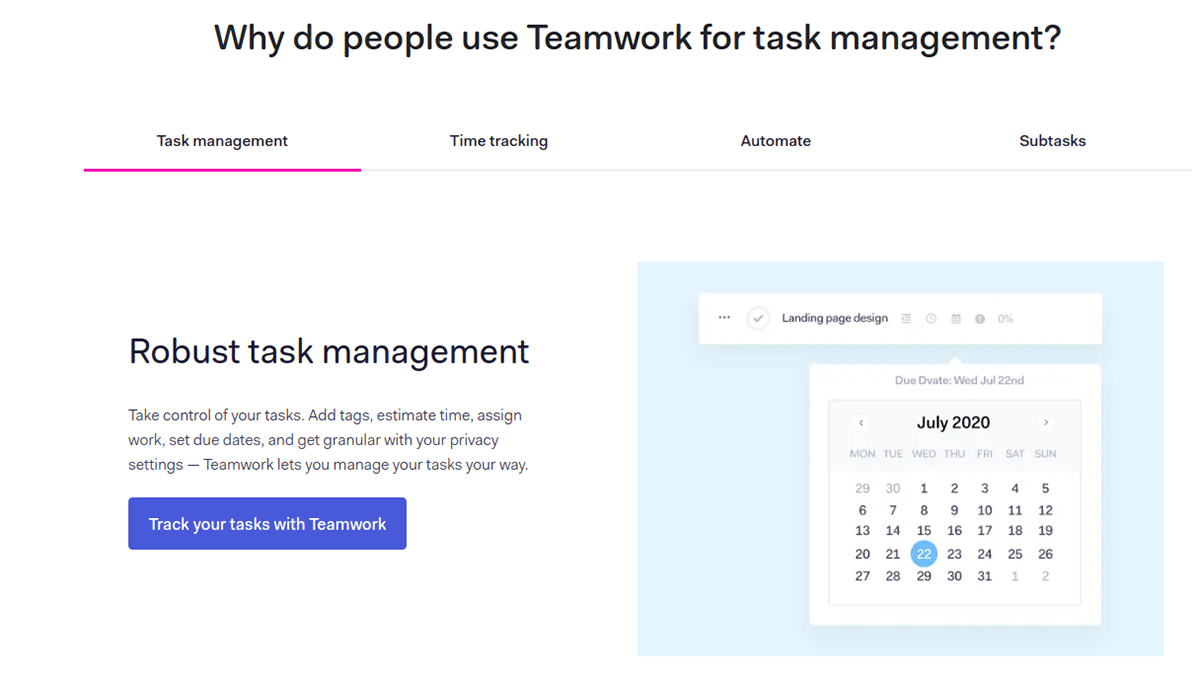Open the Automate tab
The width and height of the screenshot is (1200, 675).
(775, 141)
